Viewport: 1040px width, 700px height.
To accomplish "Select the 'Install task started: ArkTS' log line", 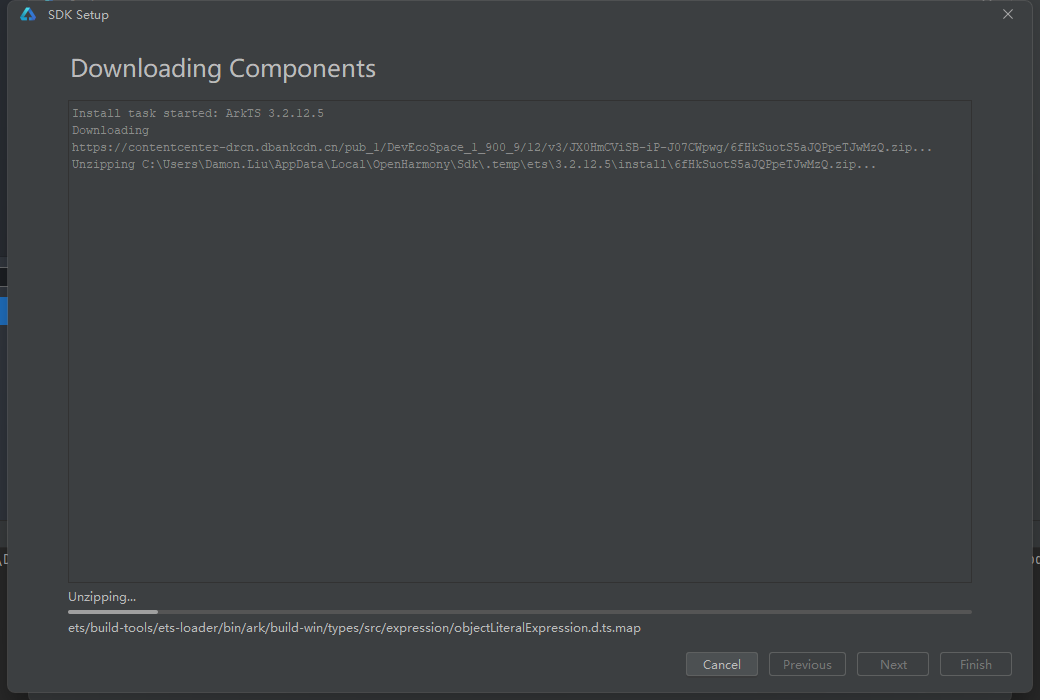I will click(198, 113).
